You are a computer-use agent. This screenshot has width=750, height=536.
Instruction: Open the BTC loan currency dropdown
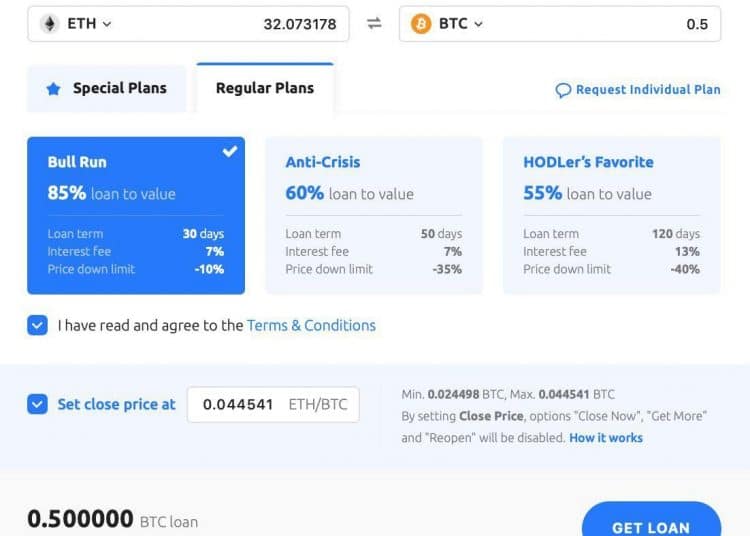pyautogui.click(x=461, y=23)
